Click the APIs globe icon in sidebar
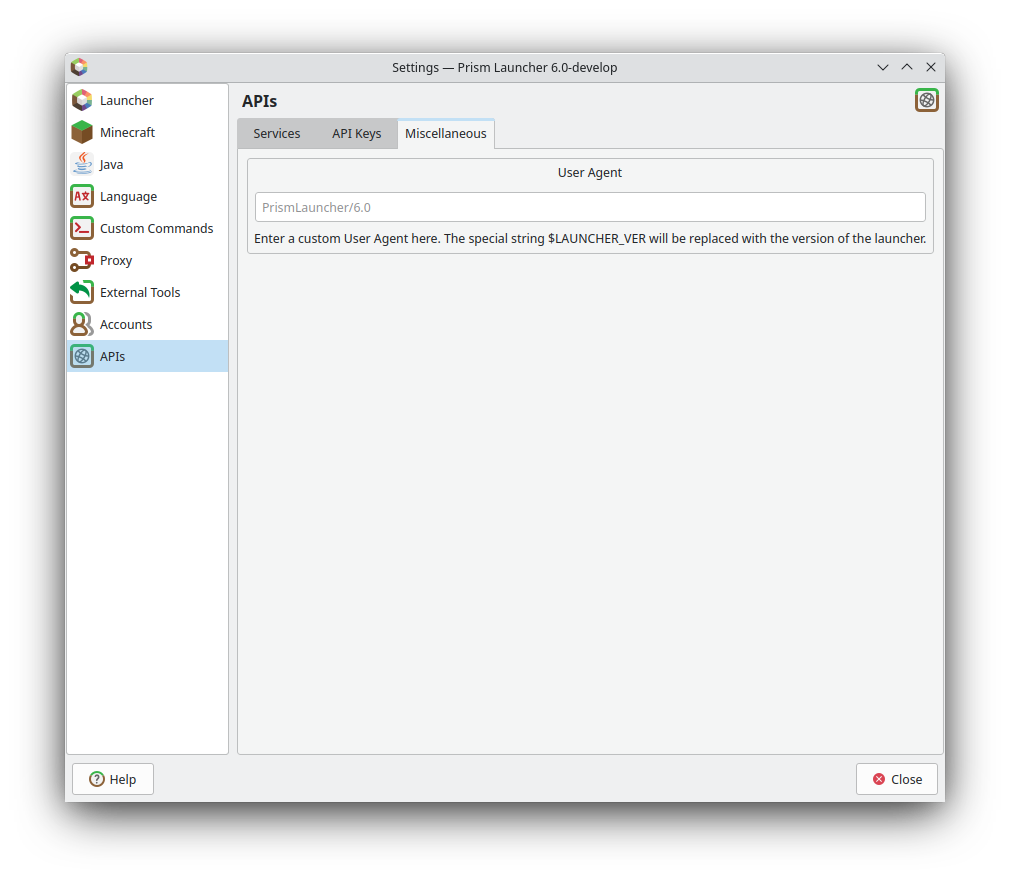 [x=81, y=356]
